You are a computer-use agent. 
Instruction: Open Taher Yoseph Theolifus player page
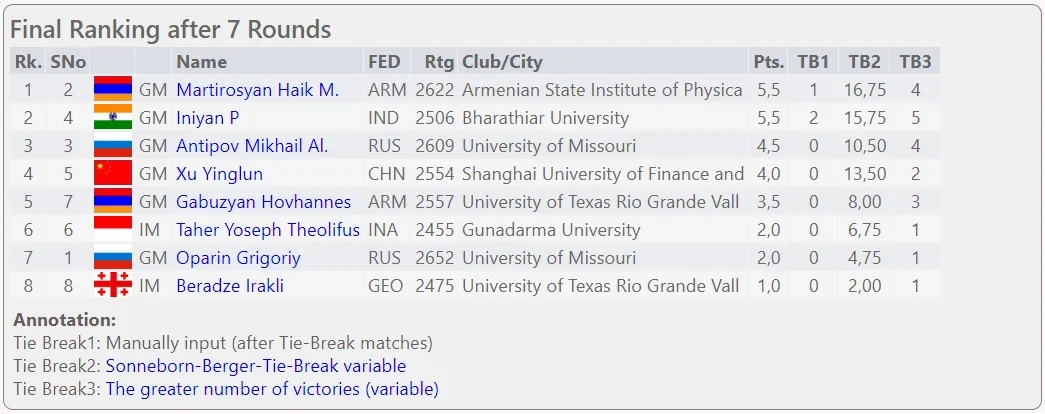(267, 230)
